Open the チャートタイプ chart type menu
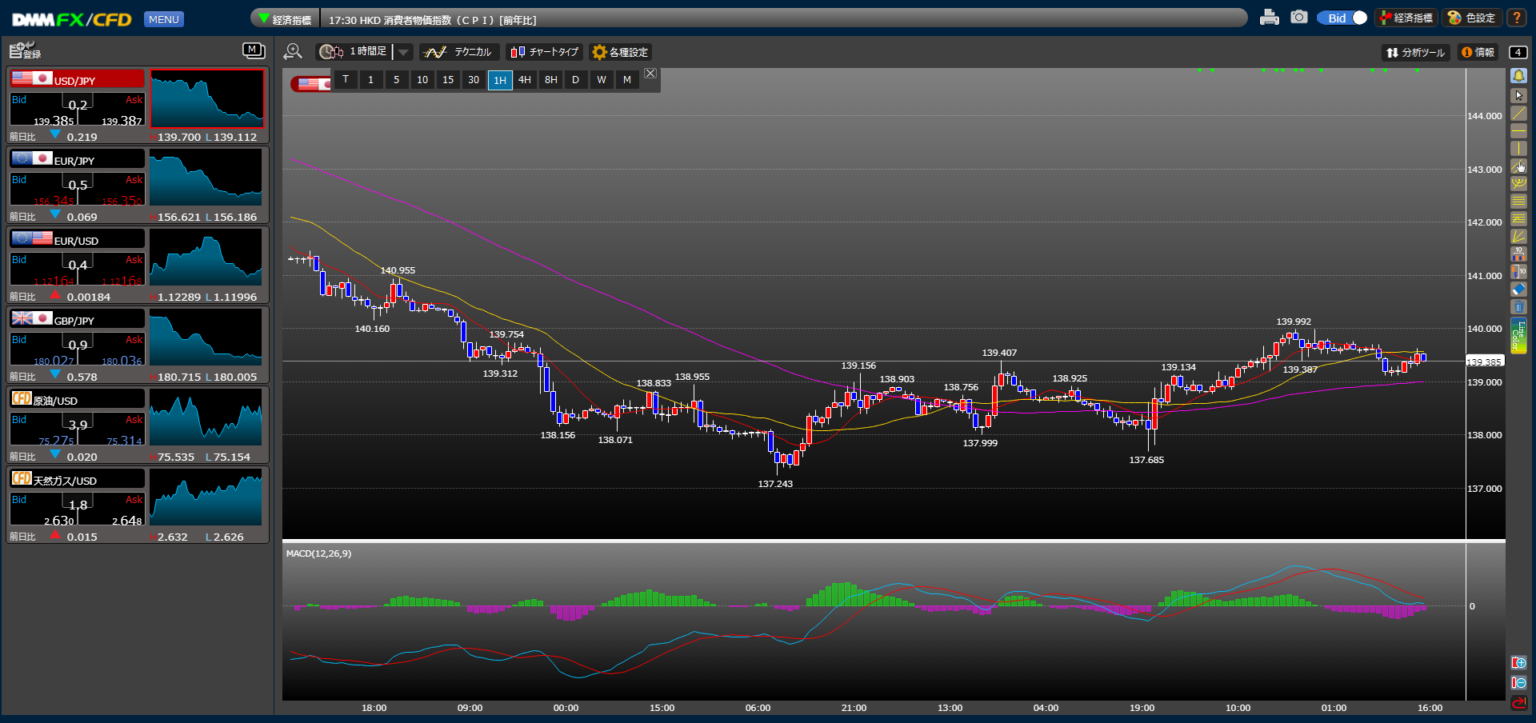Viewport: 1536px width, 723px height. (544, 52)
